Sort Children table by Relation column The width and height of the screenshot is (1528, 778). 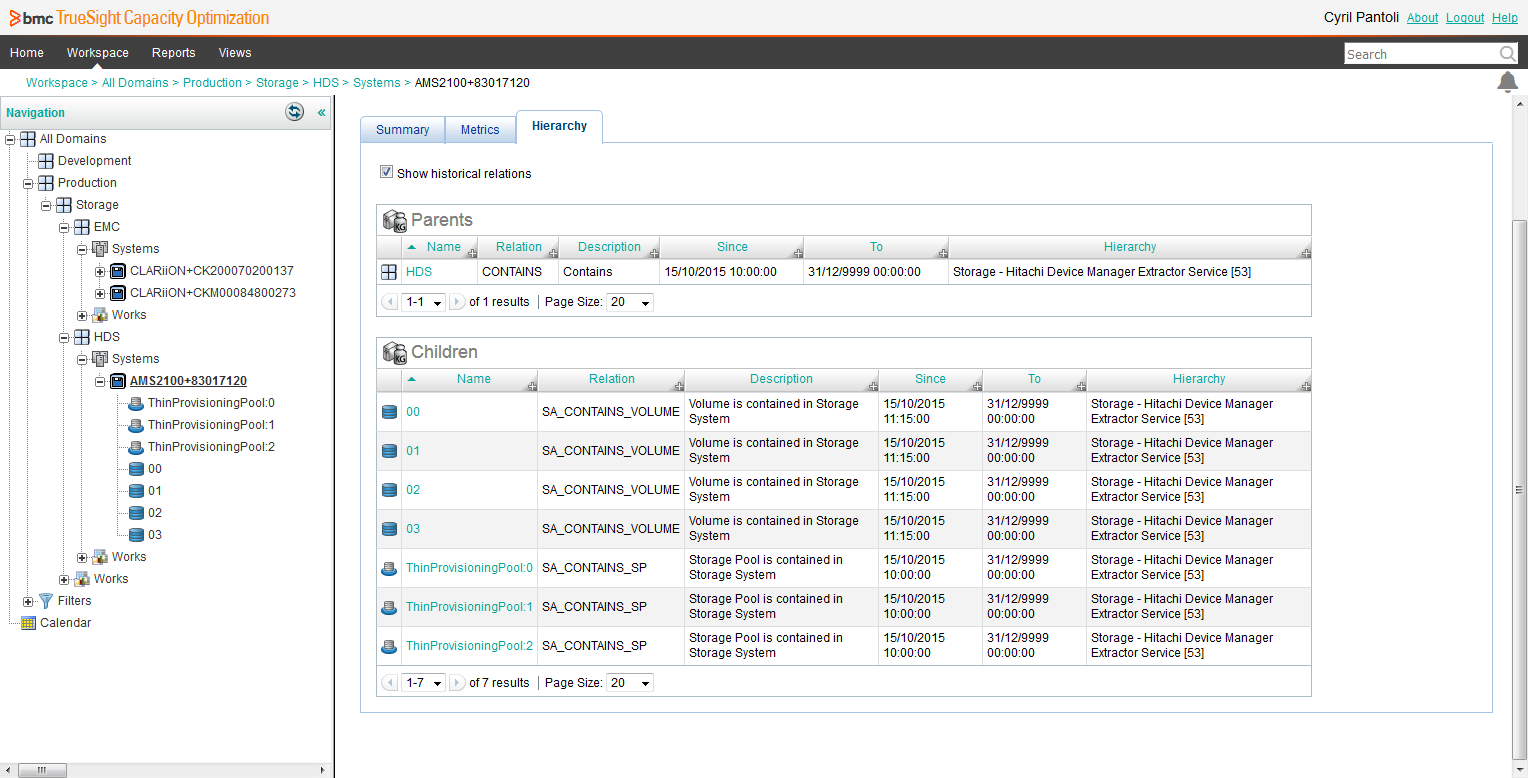tap(612, 379)
